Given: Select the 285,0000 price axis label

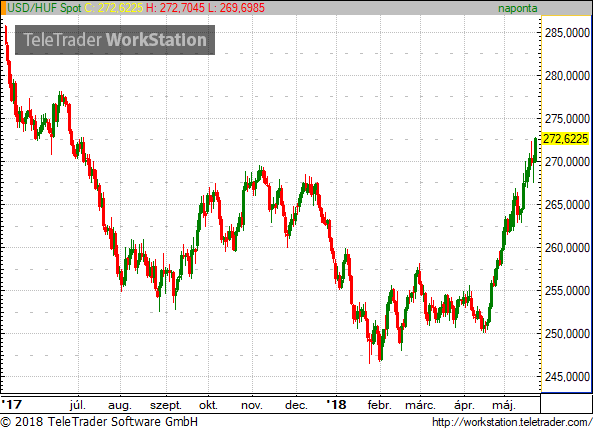Looking at the screenshot, I should 567,33.
